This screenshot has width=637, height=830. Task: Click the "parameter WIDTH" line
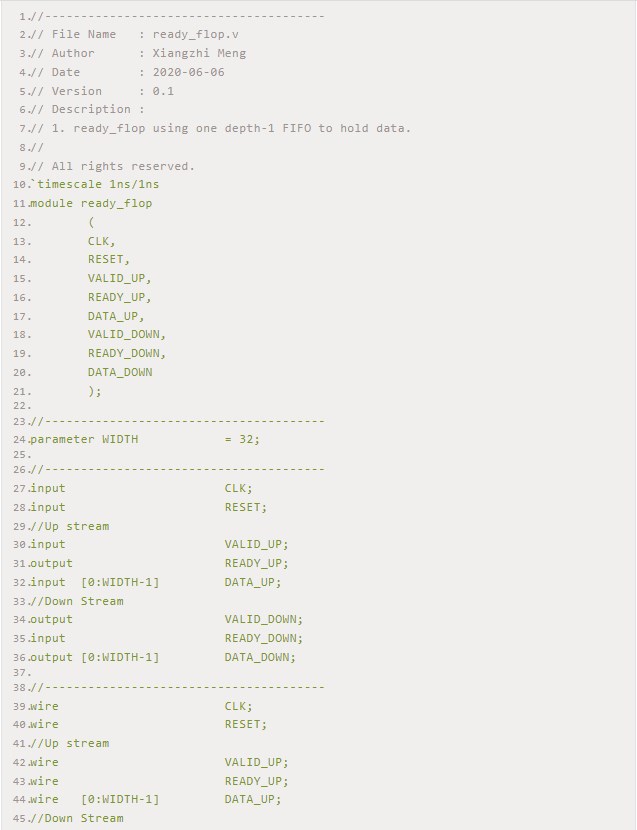point(84,439)
